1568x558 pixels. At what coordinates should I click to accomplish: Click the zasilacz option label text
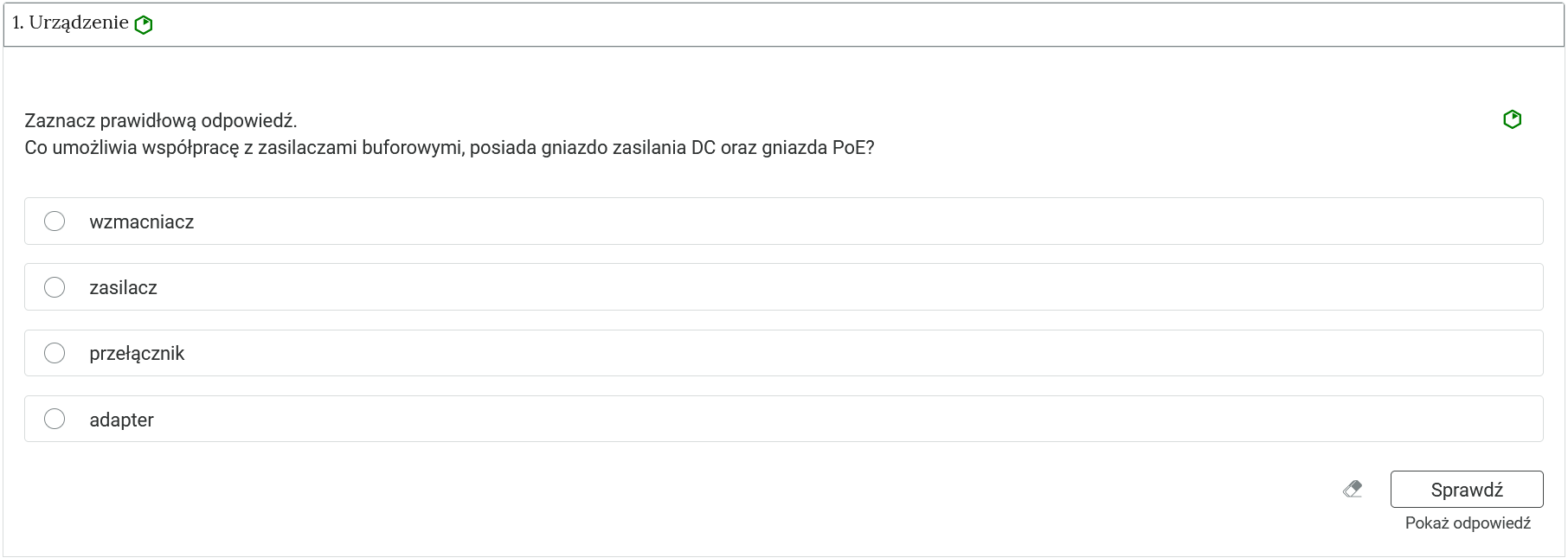(x=123, y=287)
